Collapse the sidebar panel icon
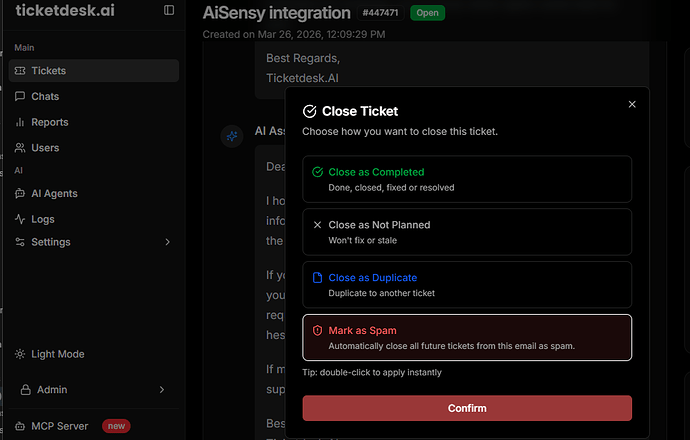 [169, 10]
